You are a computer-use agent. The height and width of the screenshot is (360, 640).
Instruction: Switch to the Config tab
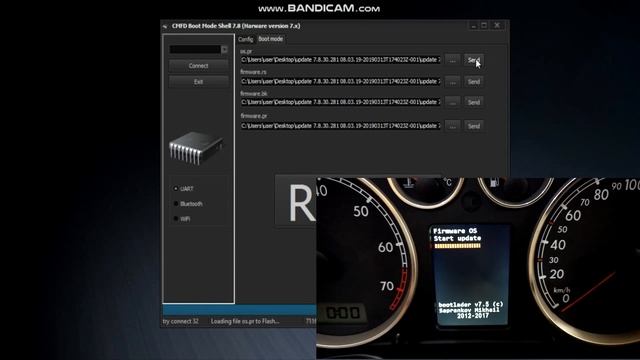[245, 39]
